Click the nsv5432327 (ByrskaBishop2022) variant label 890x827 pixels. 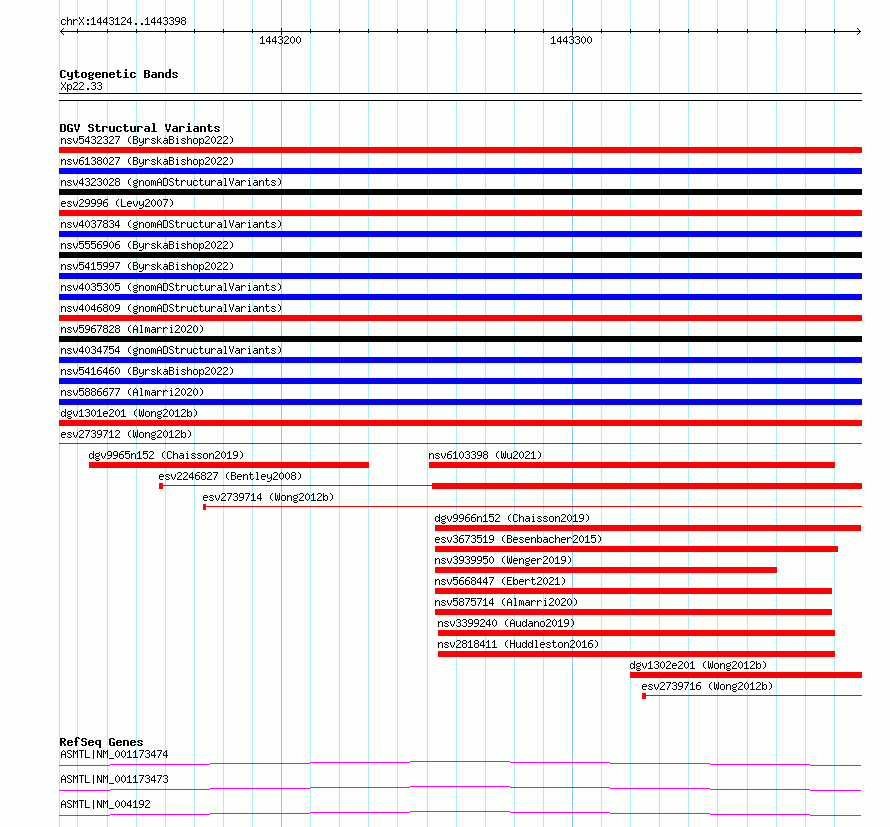coord(147,140)
